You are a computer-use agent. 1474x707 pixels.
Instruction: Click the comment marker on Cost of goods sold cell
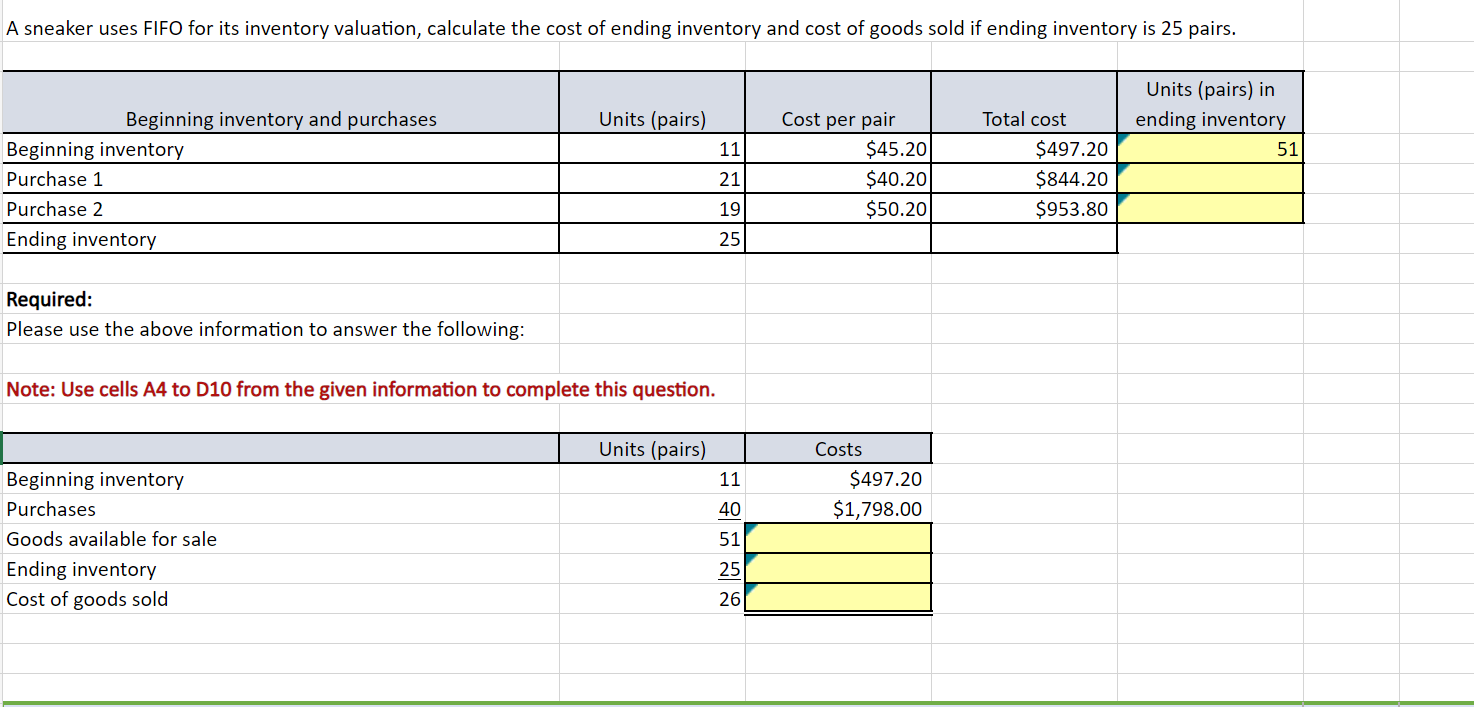(749, 592)
